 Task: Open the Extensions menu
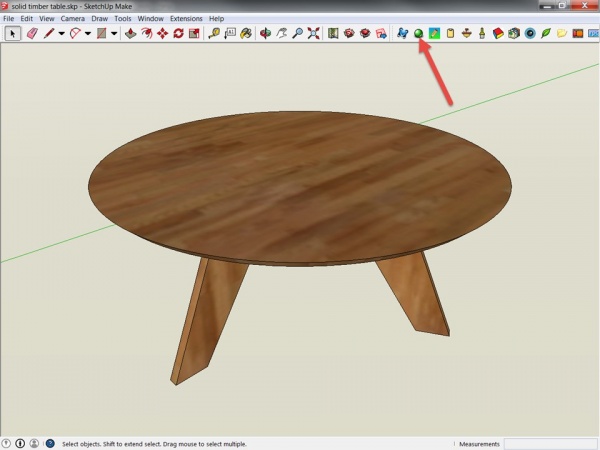point(186,18)
